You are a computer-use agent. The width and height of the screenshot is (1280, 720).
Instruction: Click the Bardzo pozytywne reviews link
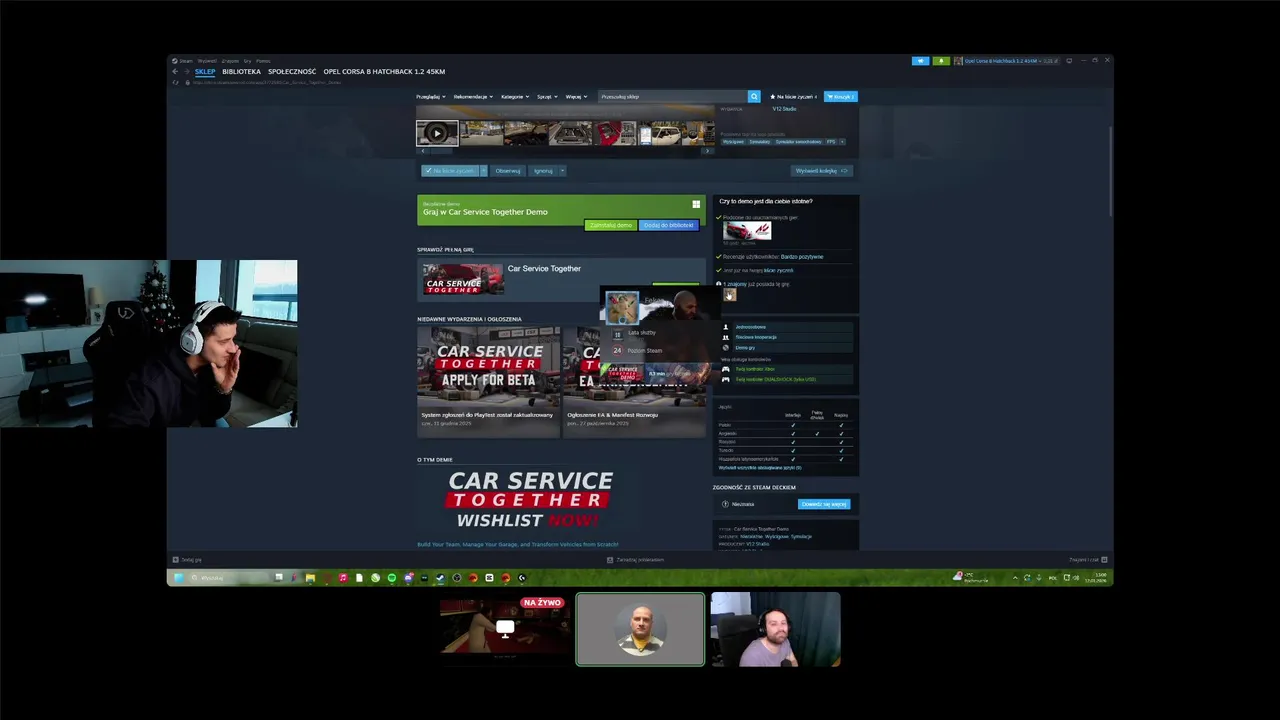[x=802, y=257]
